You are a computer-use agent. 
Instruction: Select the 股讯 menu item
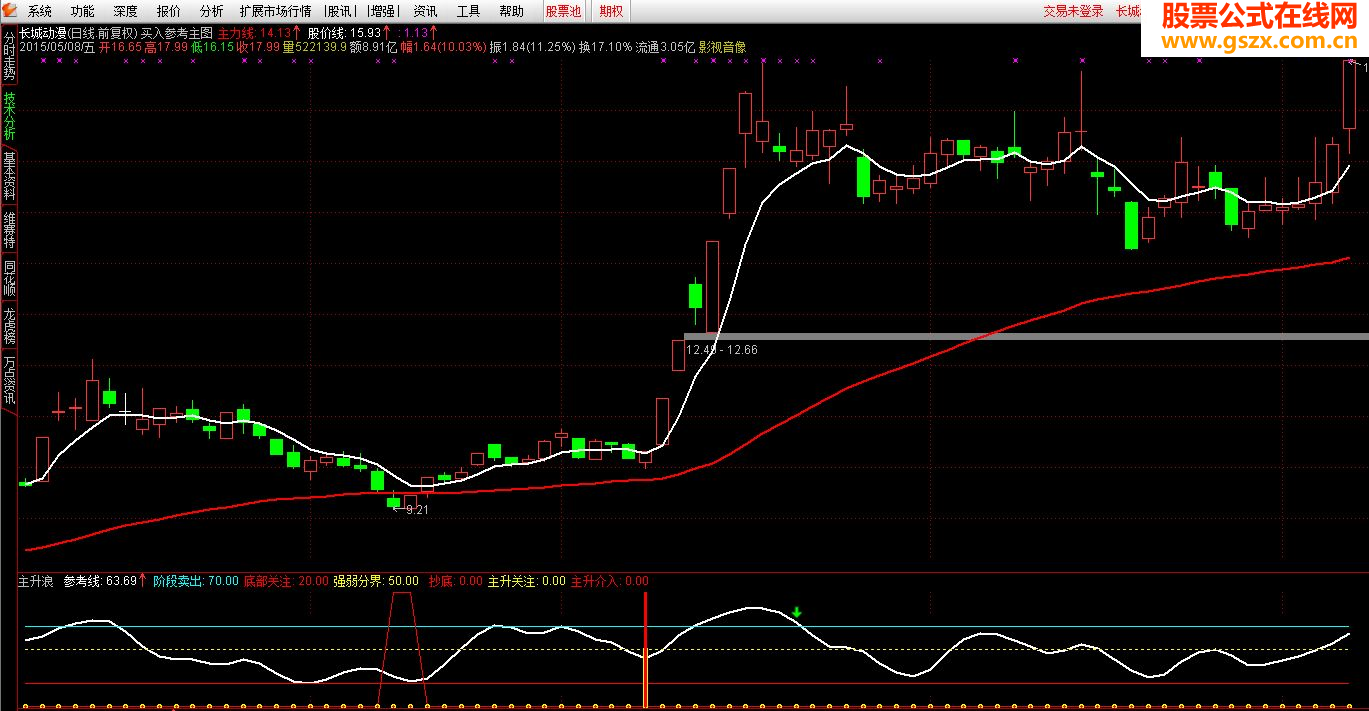tap(340, 12)
